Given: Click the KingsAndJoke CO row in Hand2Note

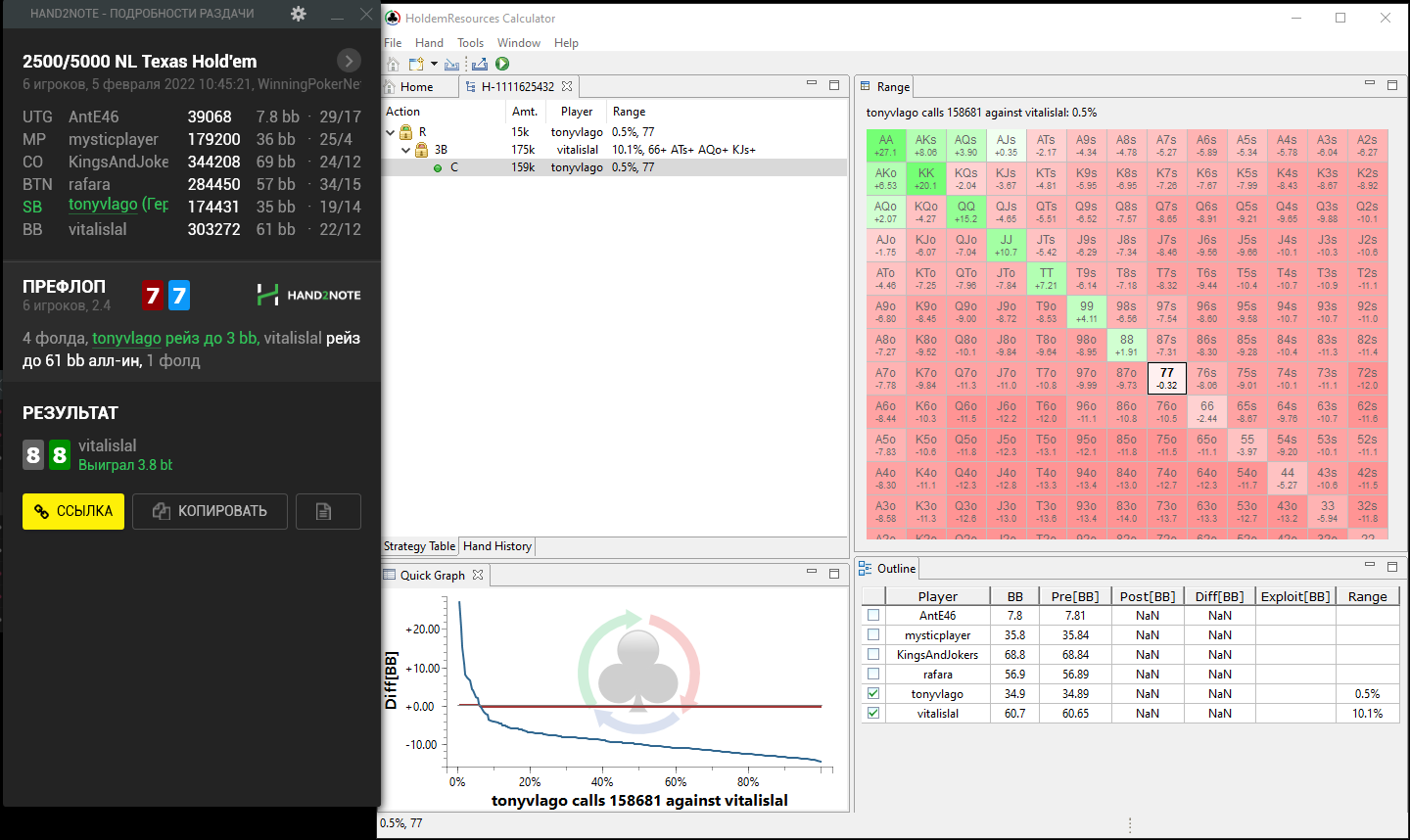Looking at the screenshot, I should tap(192, 162).
